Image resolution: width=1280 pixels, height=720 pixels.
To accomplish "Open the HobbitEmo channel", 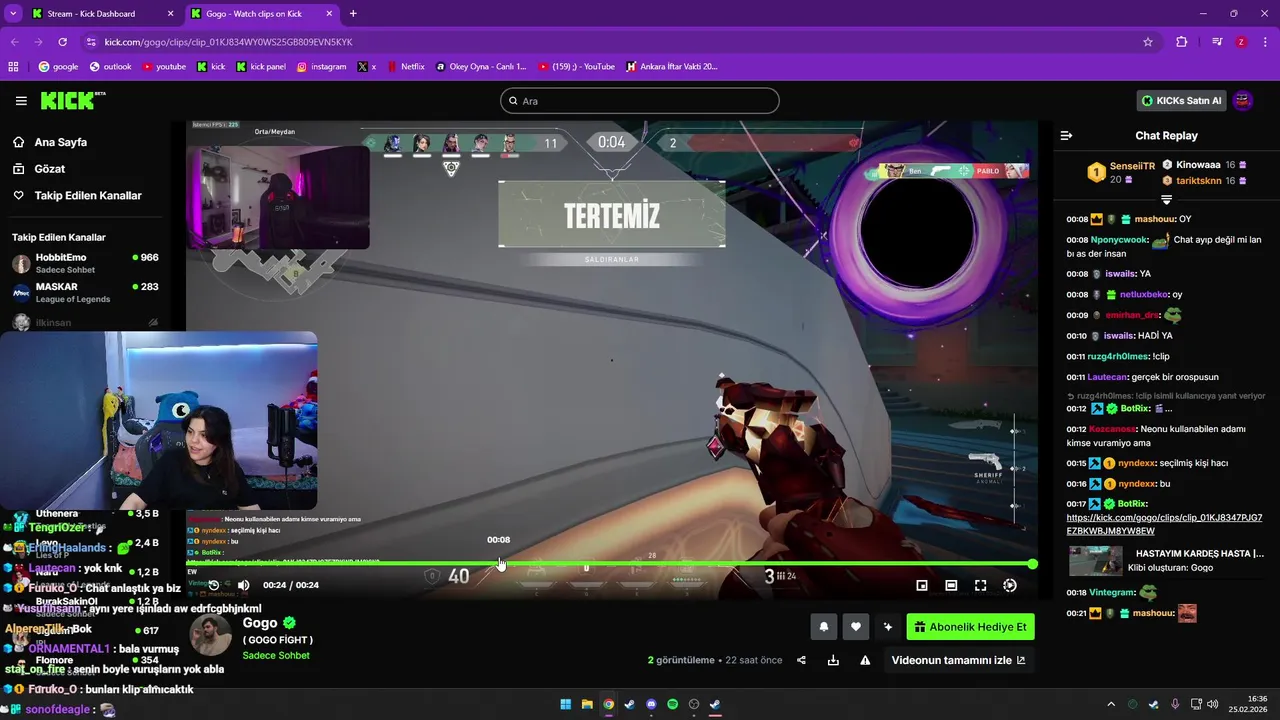I will (x=85, y=263).
